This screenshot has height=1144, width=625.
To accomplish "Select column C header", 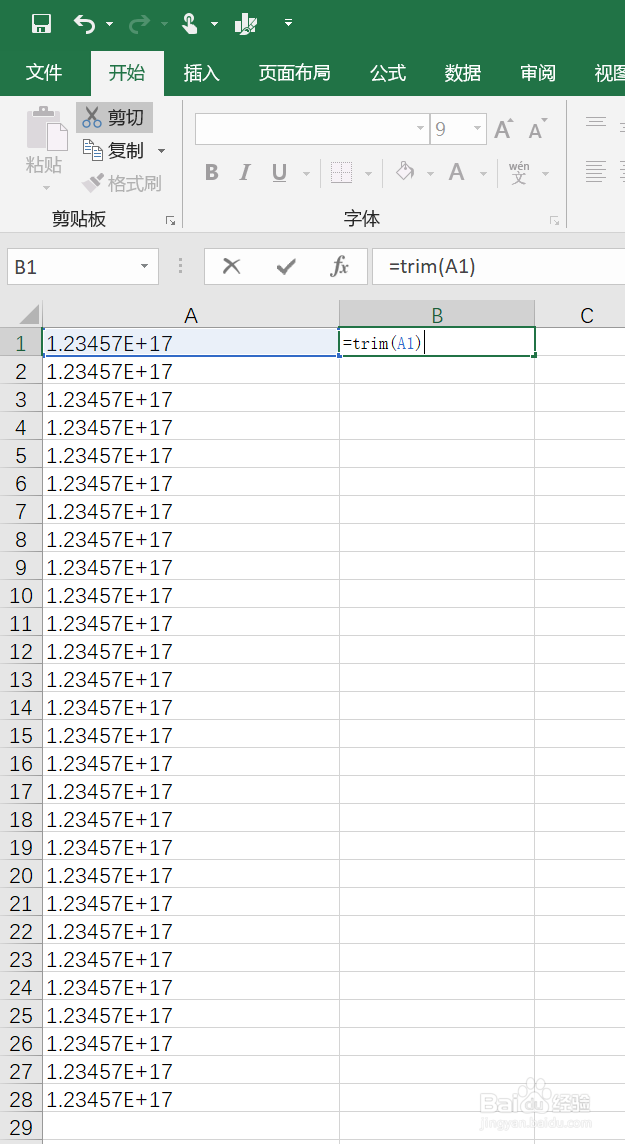I will [586, 314].
